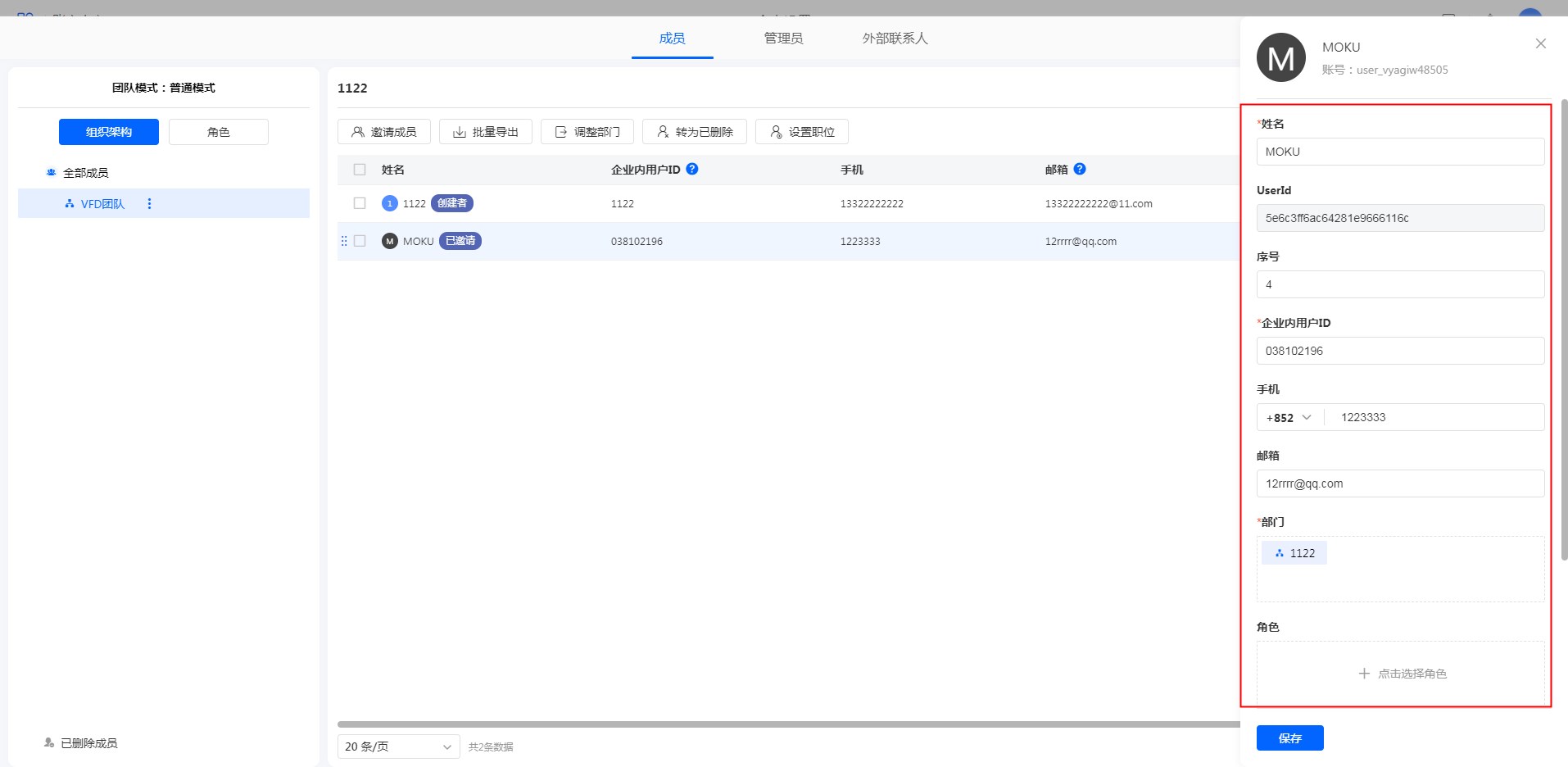Click the help icon beside 邮箱 column
The height and width of the screenshot is (767, 1568).
tap(1080, 169)
